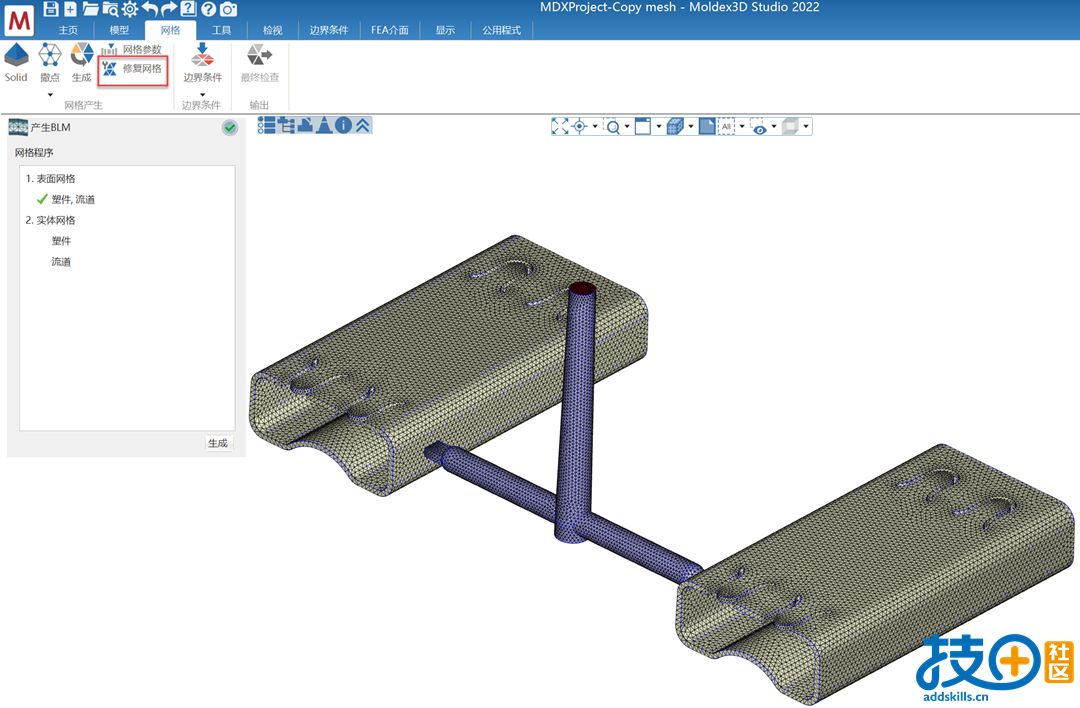This screenshot has height=708, width=1080.
Task: Click the 最终检查 final check icon
Action: tap(260, 63)
